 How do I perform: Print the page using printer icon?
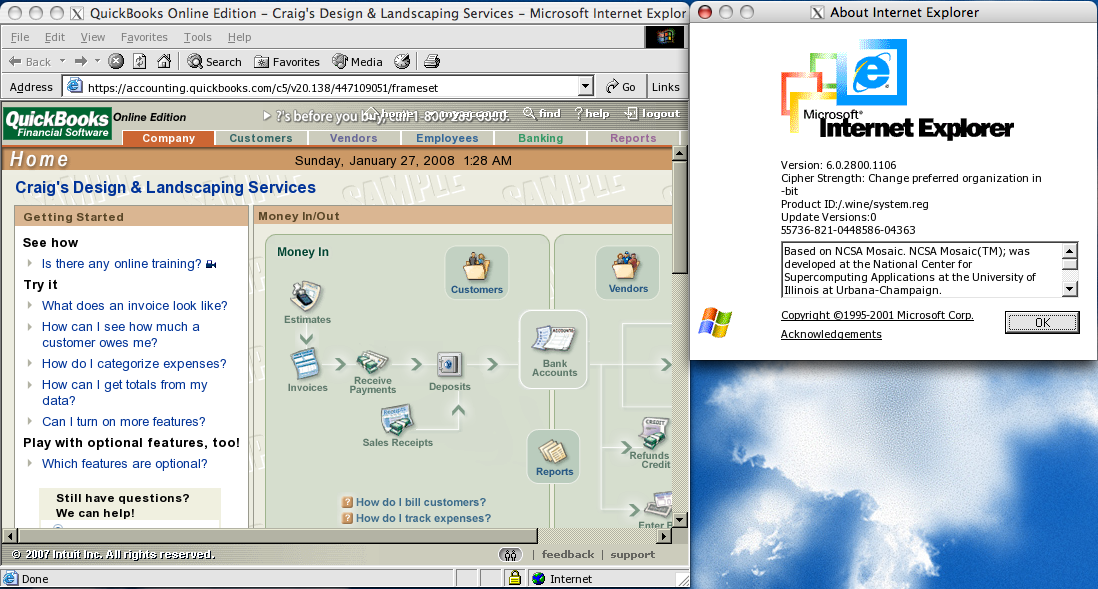pos(432,62)
